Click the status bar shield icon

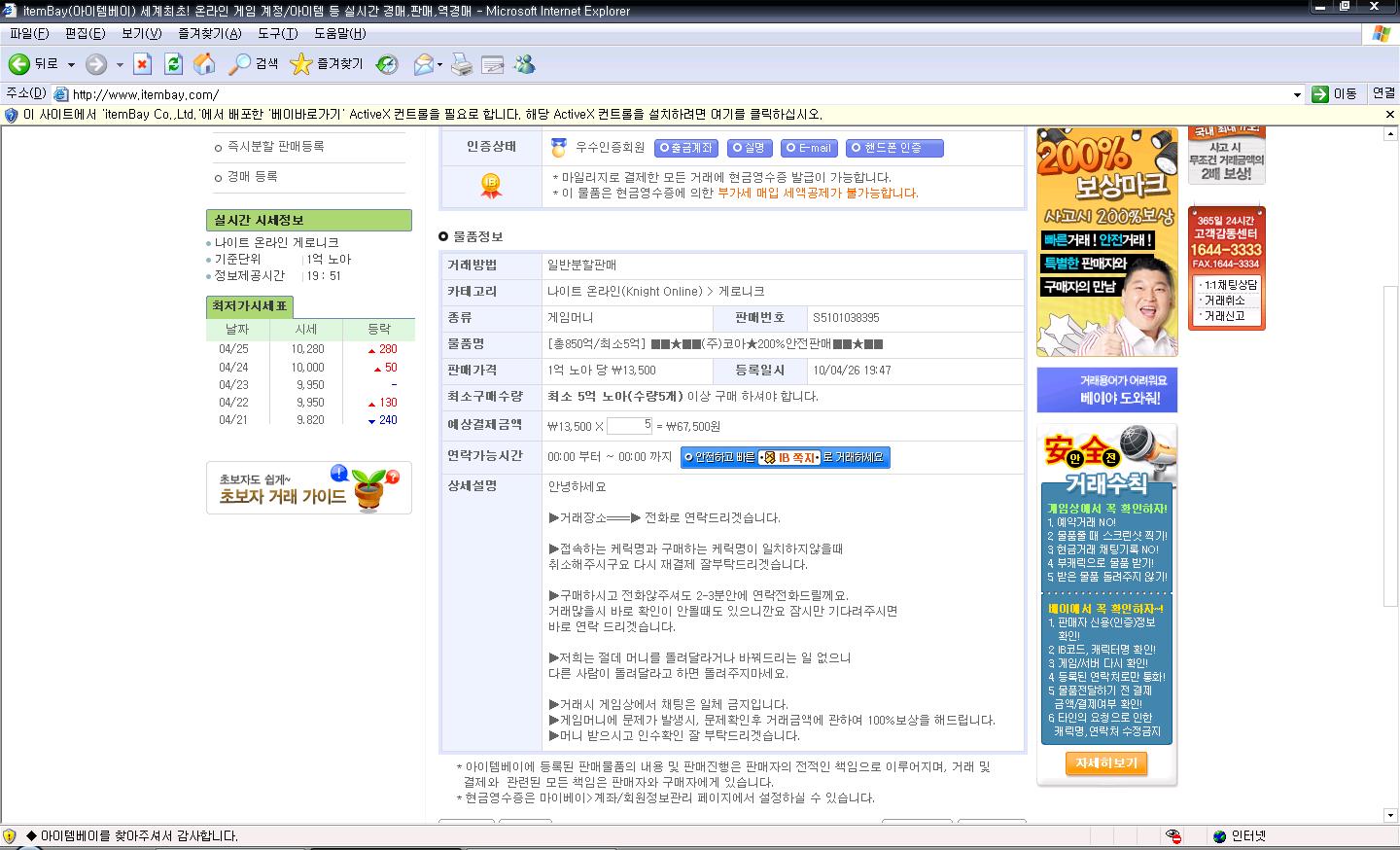coord(10,835)
